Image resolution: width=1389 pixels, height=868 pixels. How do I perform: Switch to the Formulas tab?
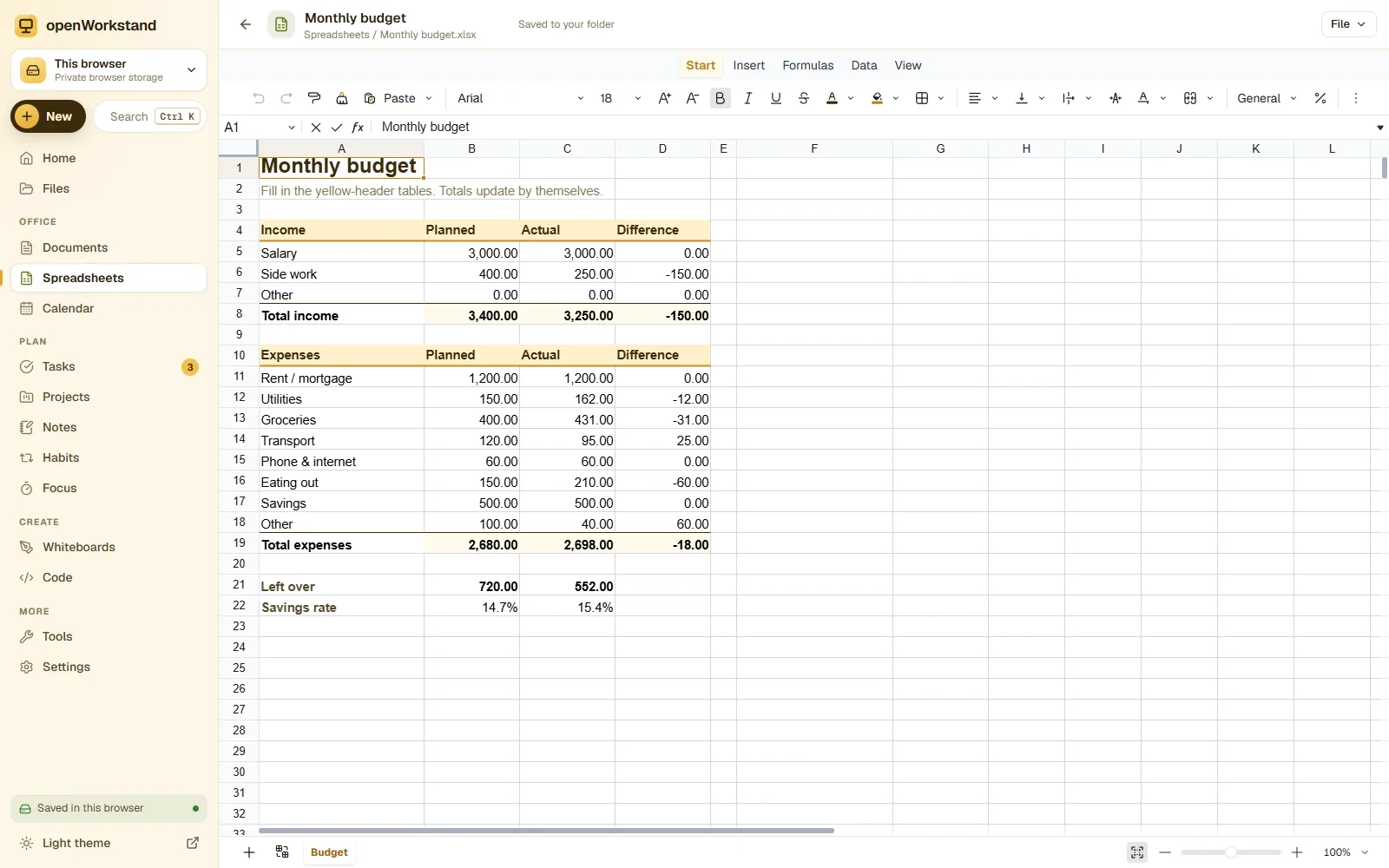pyautogui.click(x=807, y=65)
